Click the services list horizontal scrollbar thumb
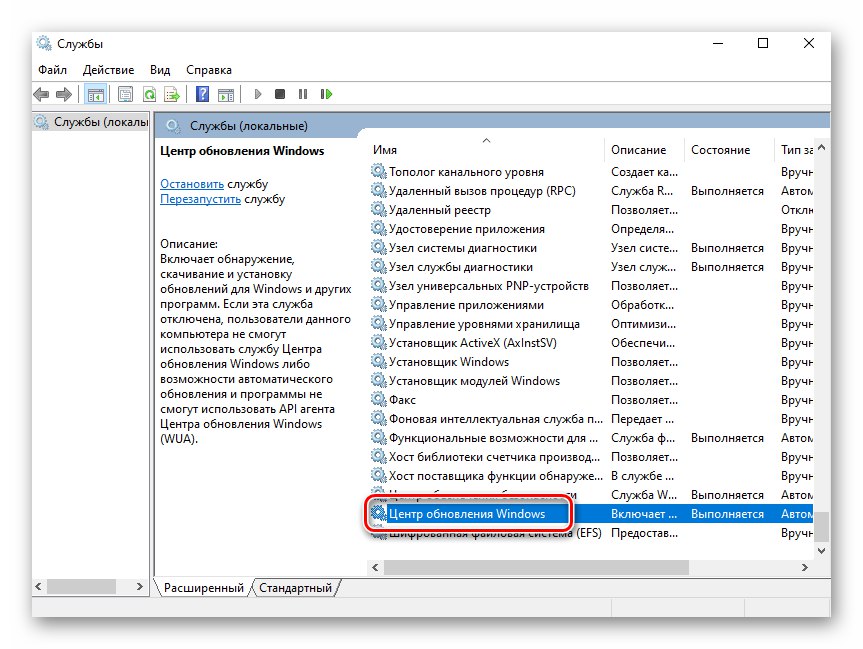The width and height of the screenshot is (863, 649). point(536,567)
